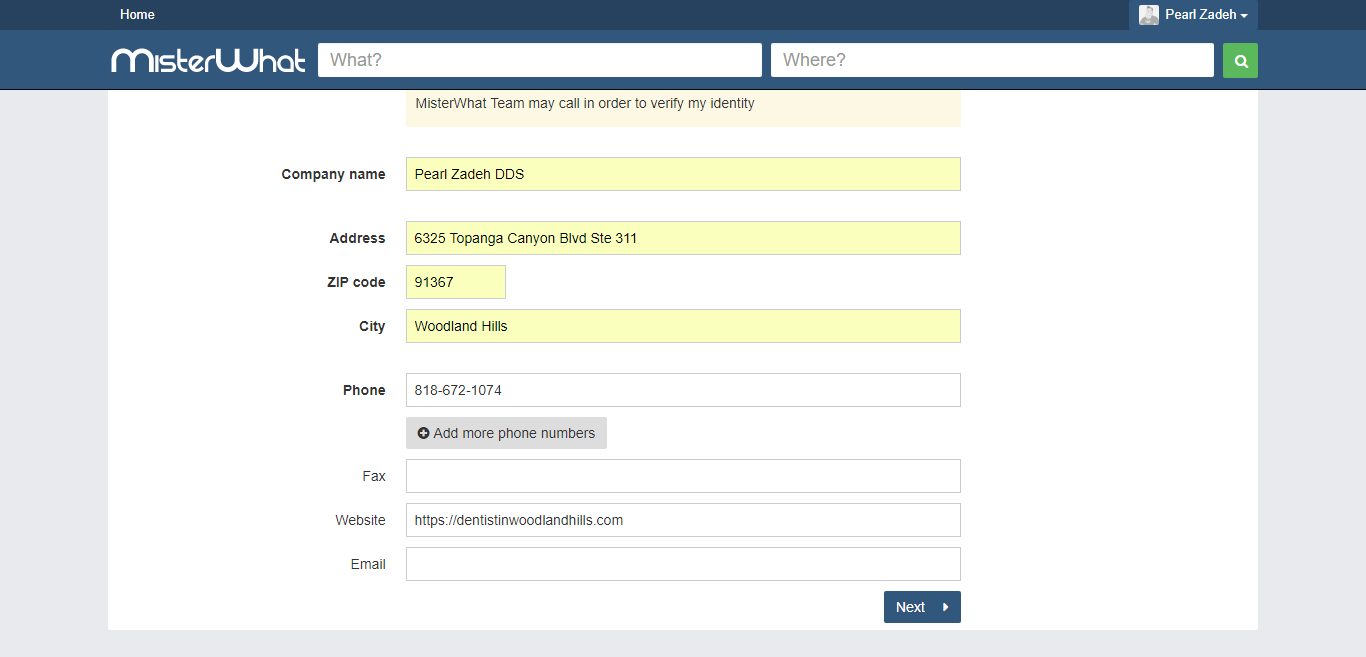Click the identity verification notice text
This screenshot has width=1366, height=657.
tap(585, 103)
